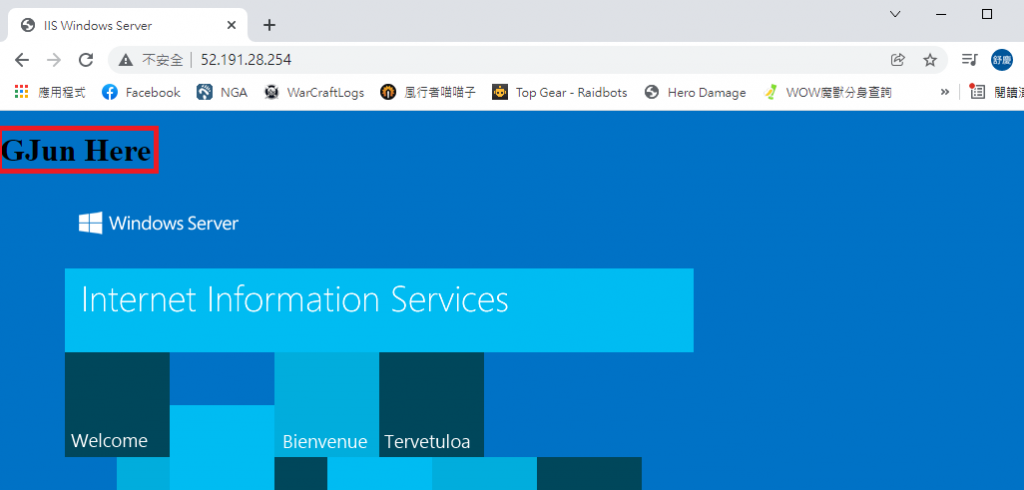Viewport: 1024px width, 490px height.
Task: Open the apps shortcut in bookmarks bar
Action: (x=50, y=93)
